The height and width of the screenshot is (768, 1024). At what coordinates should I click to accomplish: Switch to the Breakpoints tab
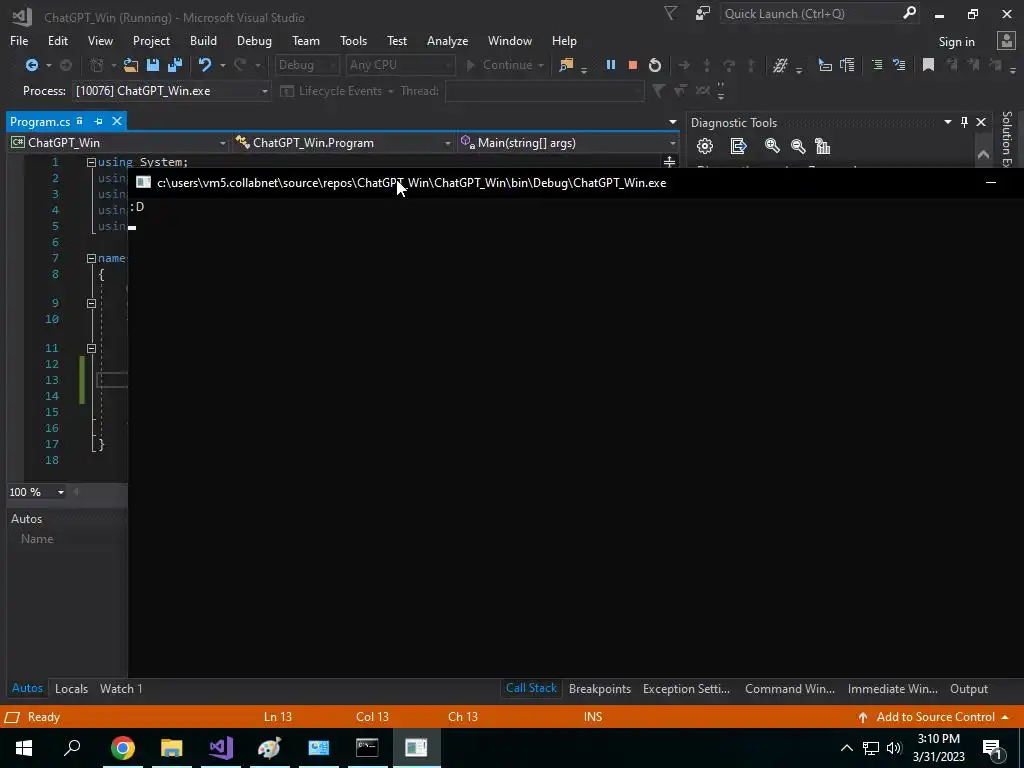[x=600, y=688]
